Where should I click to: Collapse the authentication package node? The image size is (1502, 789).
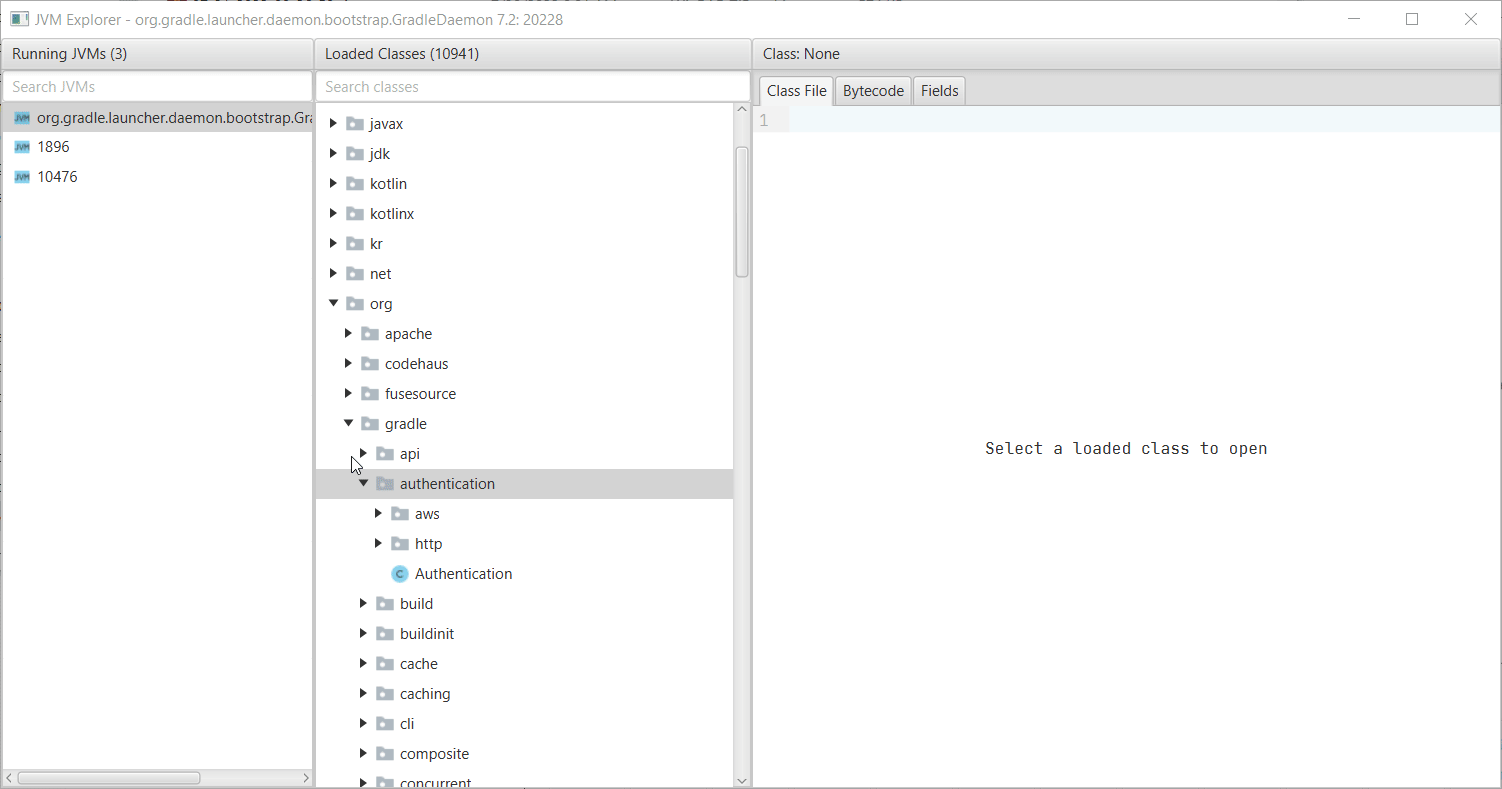click(363, 483)
